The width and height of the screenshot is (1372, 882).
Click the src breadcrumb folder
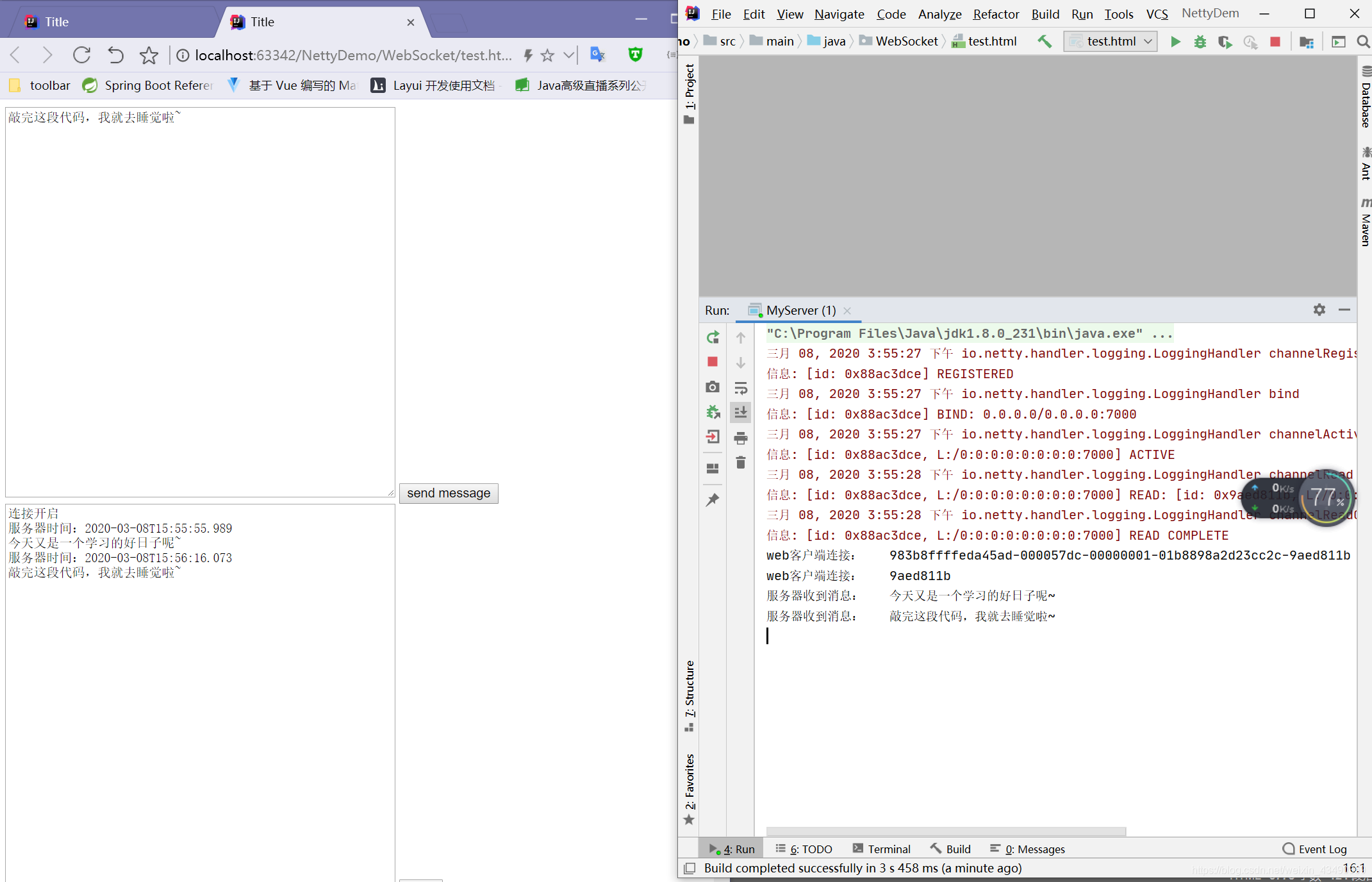720,41
